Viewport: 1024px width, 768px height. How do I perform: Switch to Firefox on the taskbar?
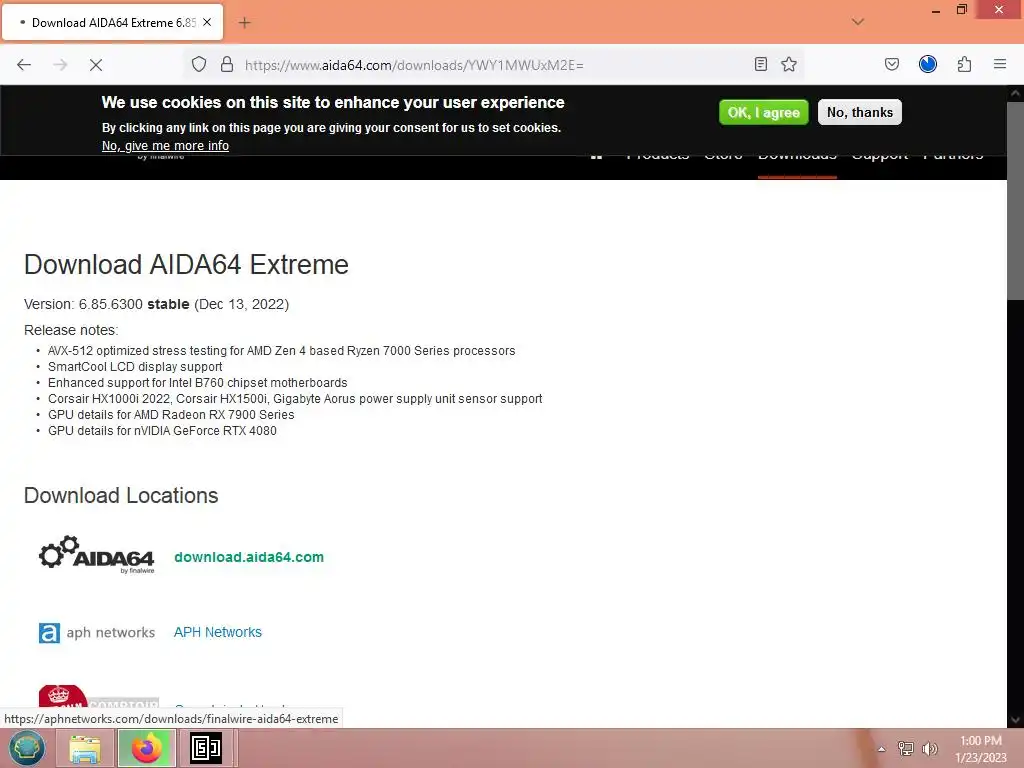[146, 748]
